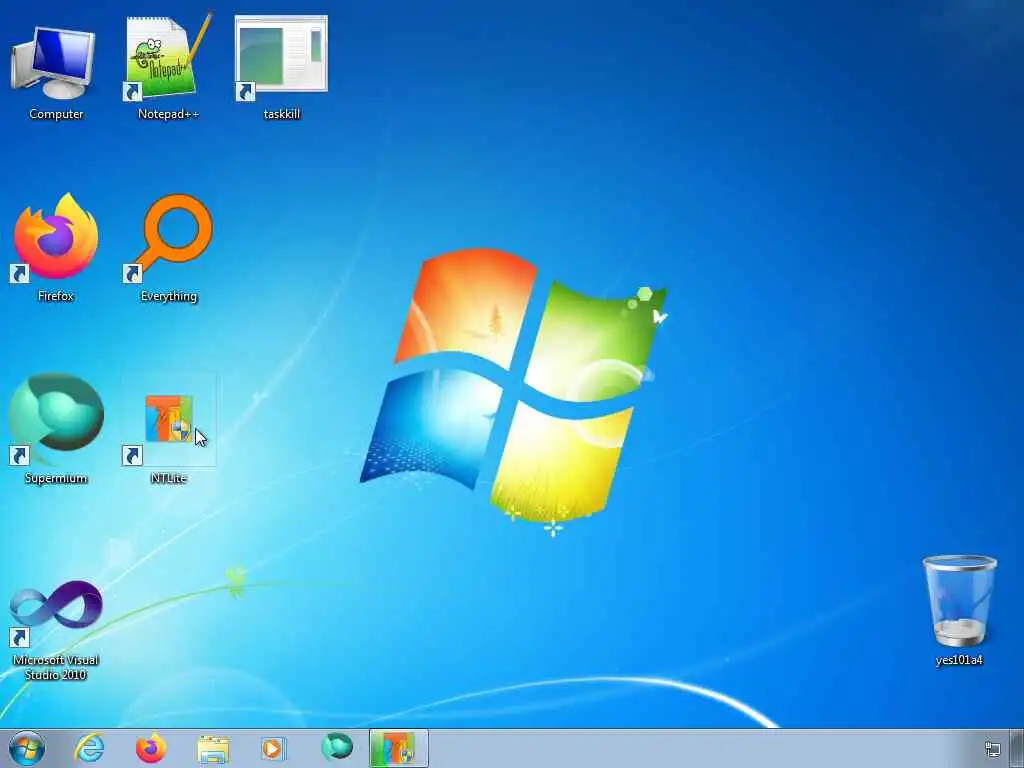
Task: Click the 'Everything' icon label text
Action: coord(168,296)
